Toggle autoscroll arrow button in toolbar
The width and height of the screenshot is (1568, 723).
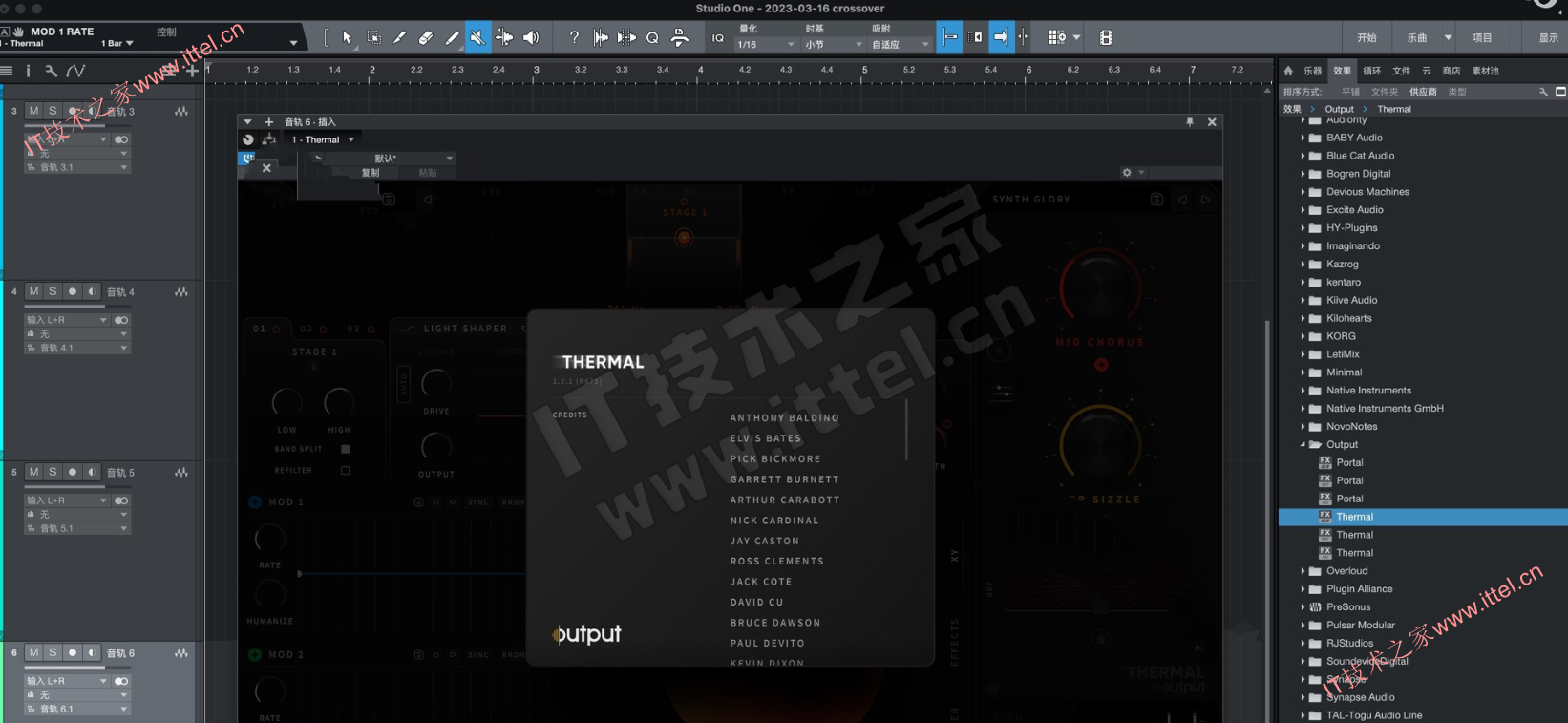pyautogui.click(x=1001, y=38)
